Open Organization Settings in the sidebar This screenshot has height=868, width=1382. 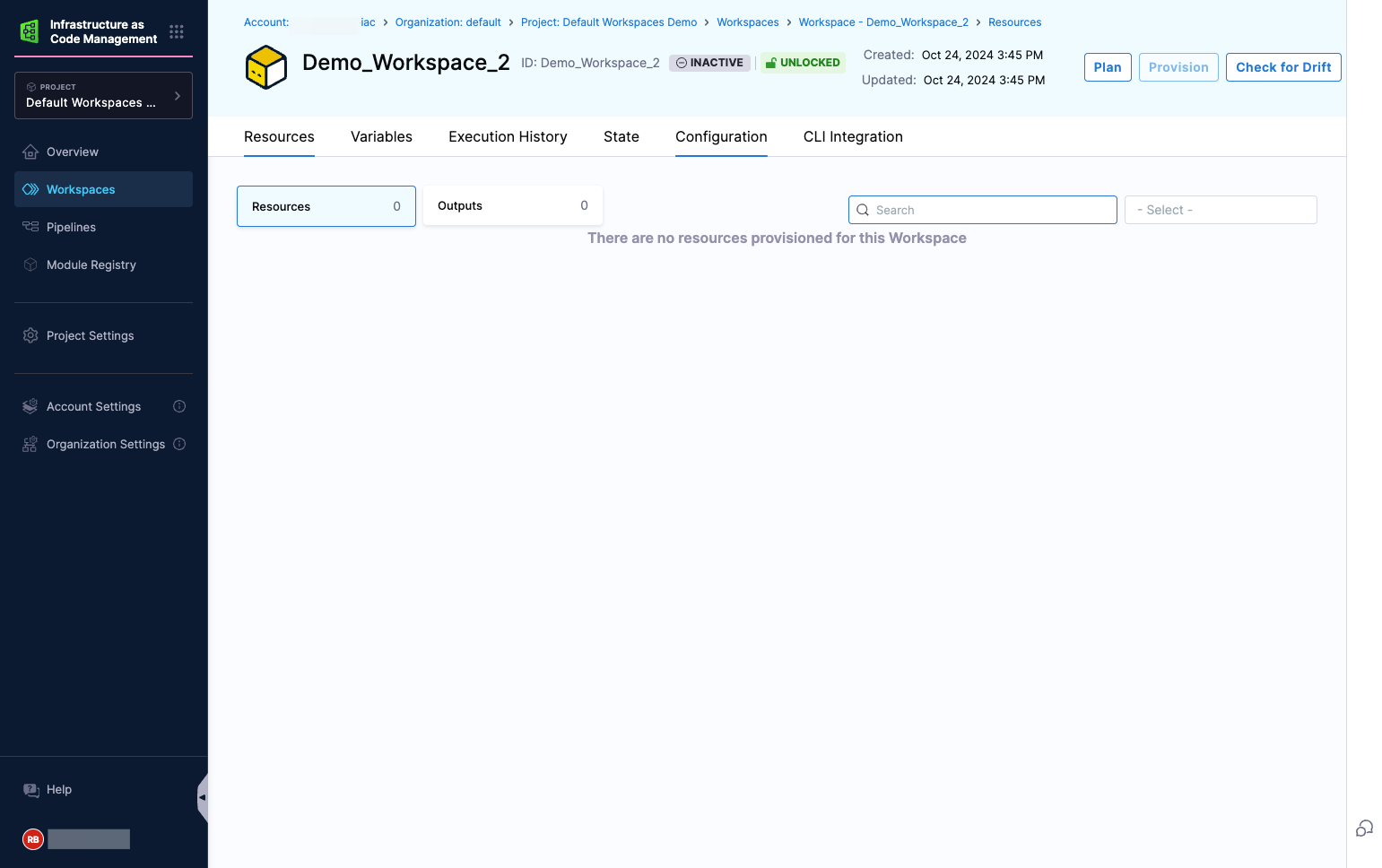(x=105, y=444)
